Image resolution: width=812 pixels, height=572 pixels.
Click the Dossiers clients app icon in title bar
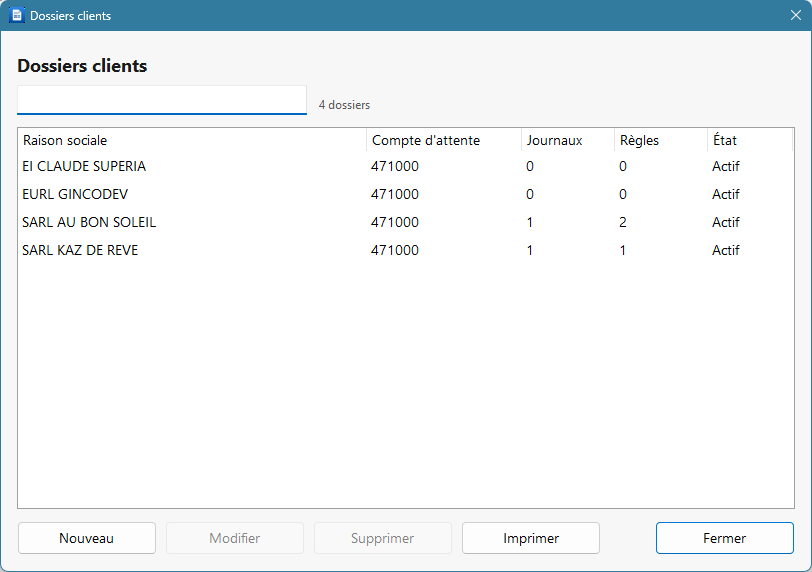(17, 16)
